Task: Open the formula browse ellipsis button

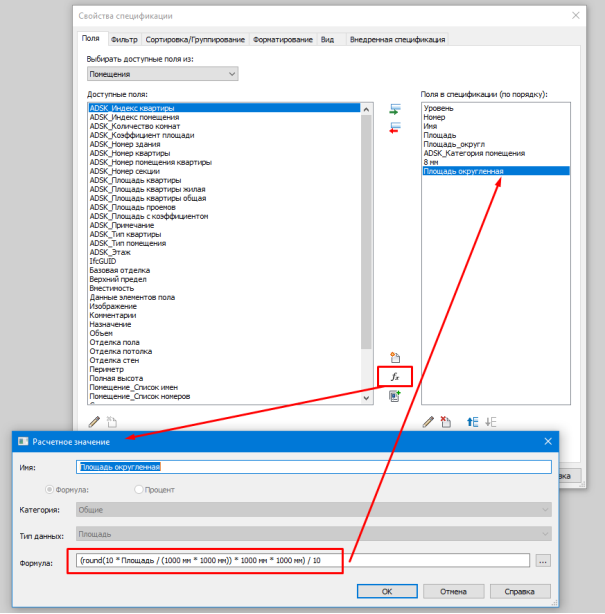Action: pyautogui.click(x=543, y=561)
